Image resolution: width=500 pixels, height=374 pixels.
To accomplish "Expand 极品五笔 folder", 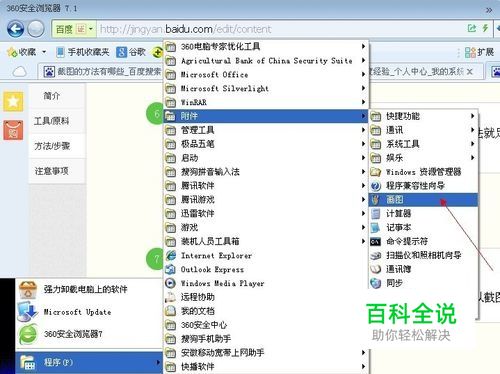I will [x=266, y=144].
